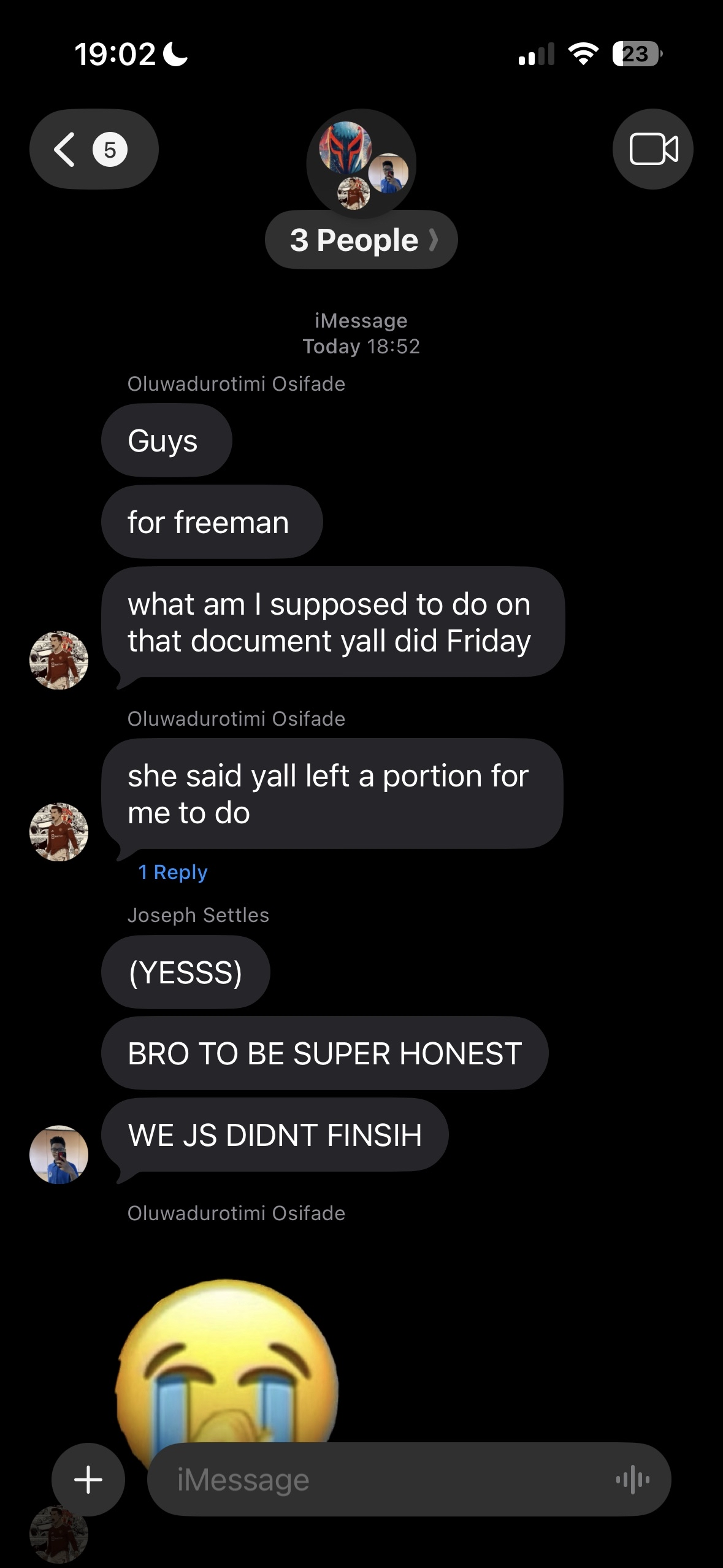Viewport: 723px width, 1568px height.
Task: Tap the "Guys" message bubble
Action: (167, 440)
